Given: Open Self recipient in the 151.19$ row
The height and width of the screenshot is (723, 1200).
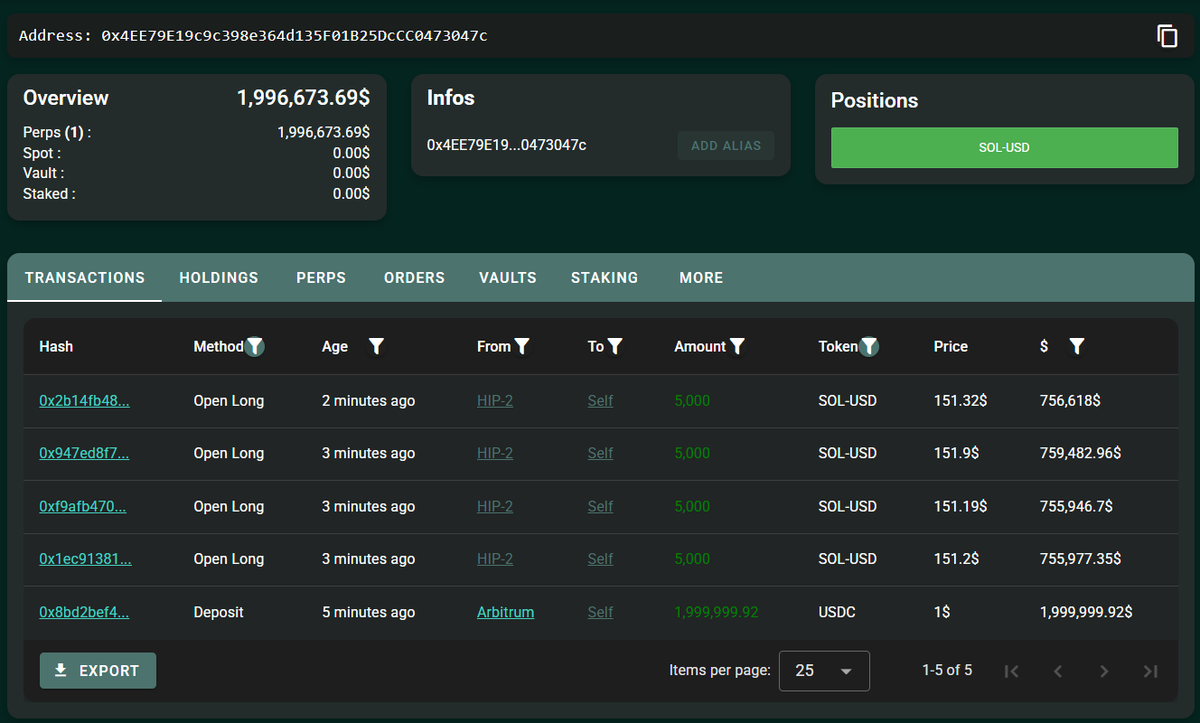Looking at the screenshot, I should click(600, 506).
